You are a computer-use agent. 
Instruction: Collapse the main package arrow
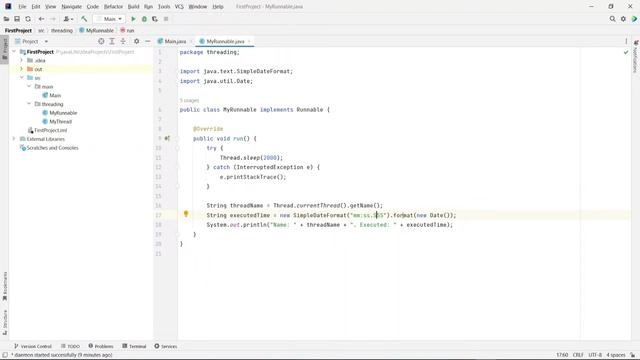coord(29,87)
